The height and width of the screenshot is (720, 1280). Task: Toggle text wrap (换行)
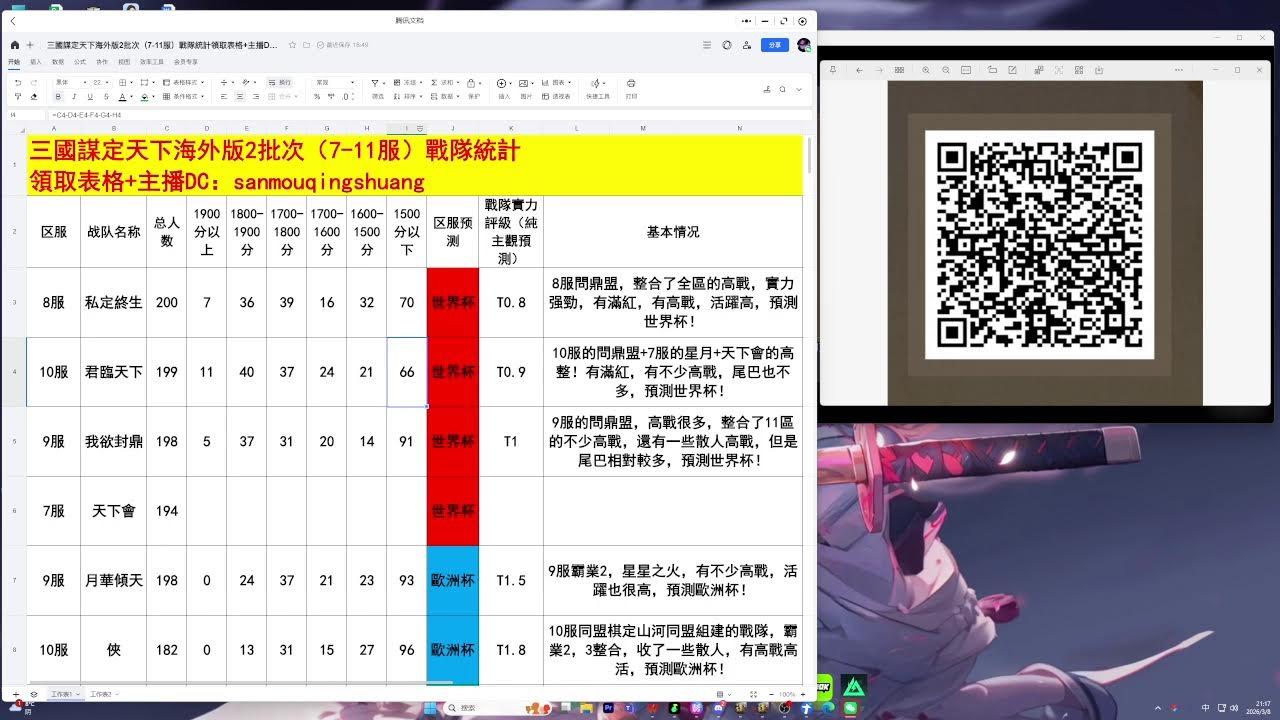tap(280, 83)
